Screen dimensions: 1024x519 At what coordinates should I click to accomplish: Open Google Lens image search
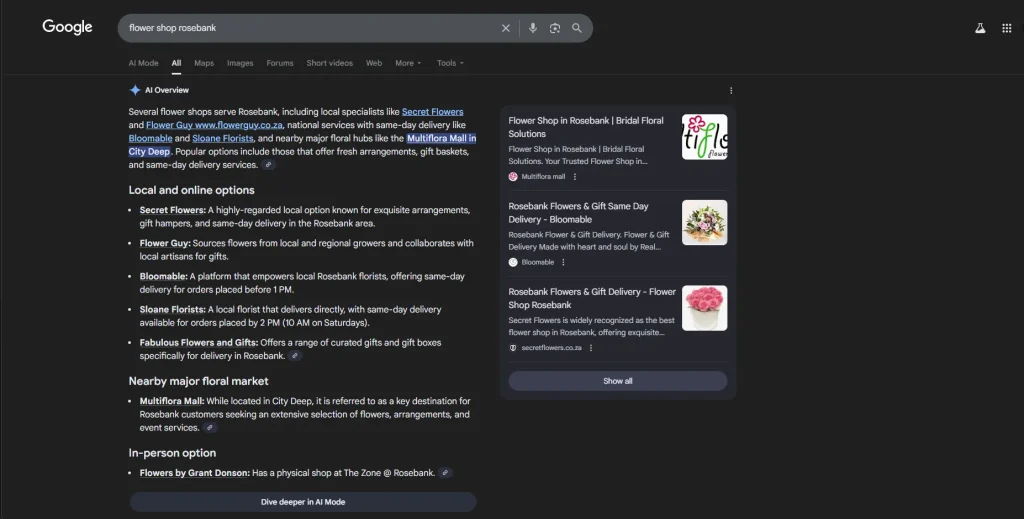[x=555, y=28]
